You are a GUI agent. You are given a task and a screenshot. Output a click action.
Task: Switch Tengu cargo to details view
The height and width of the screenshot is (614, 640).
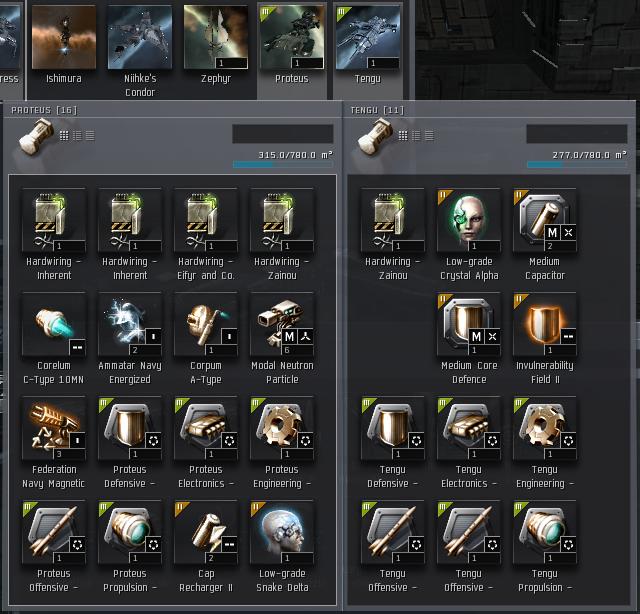pyautogui.click(x=416, y=136)
